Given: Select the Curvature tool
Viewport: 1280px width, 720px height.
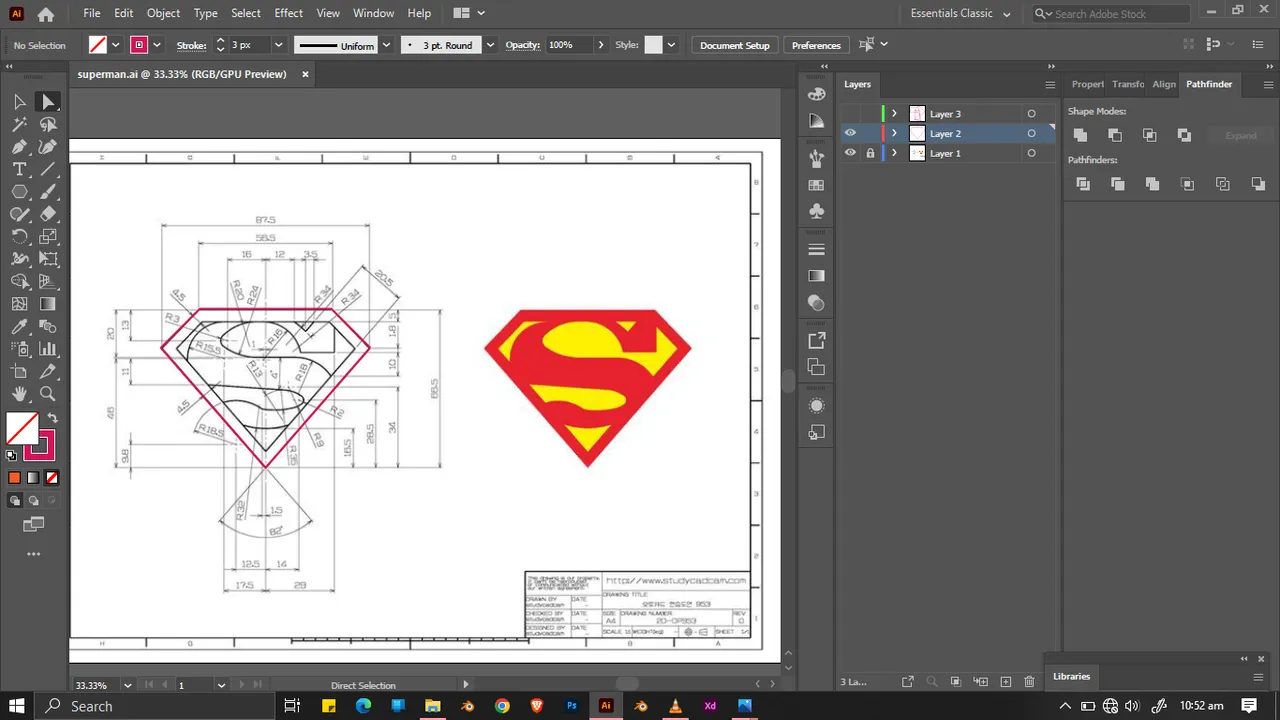Looking at the screenshot, I should (48, 147).
